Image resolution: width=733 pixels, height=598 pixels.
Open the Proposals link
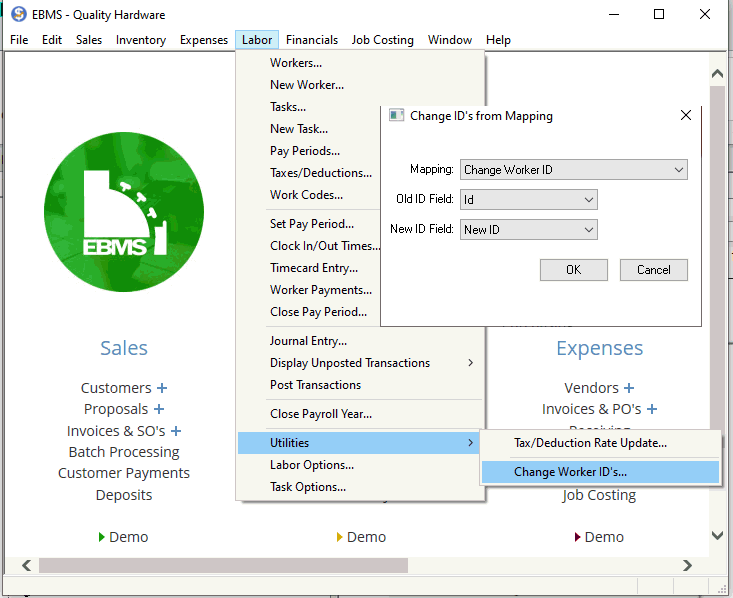[x=116, y=409]
